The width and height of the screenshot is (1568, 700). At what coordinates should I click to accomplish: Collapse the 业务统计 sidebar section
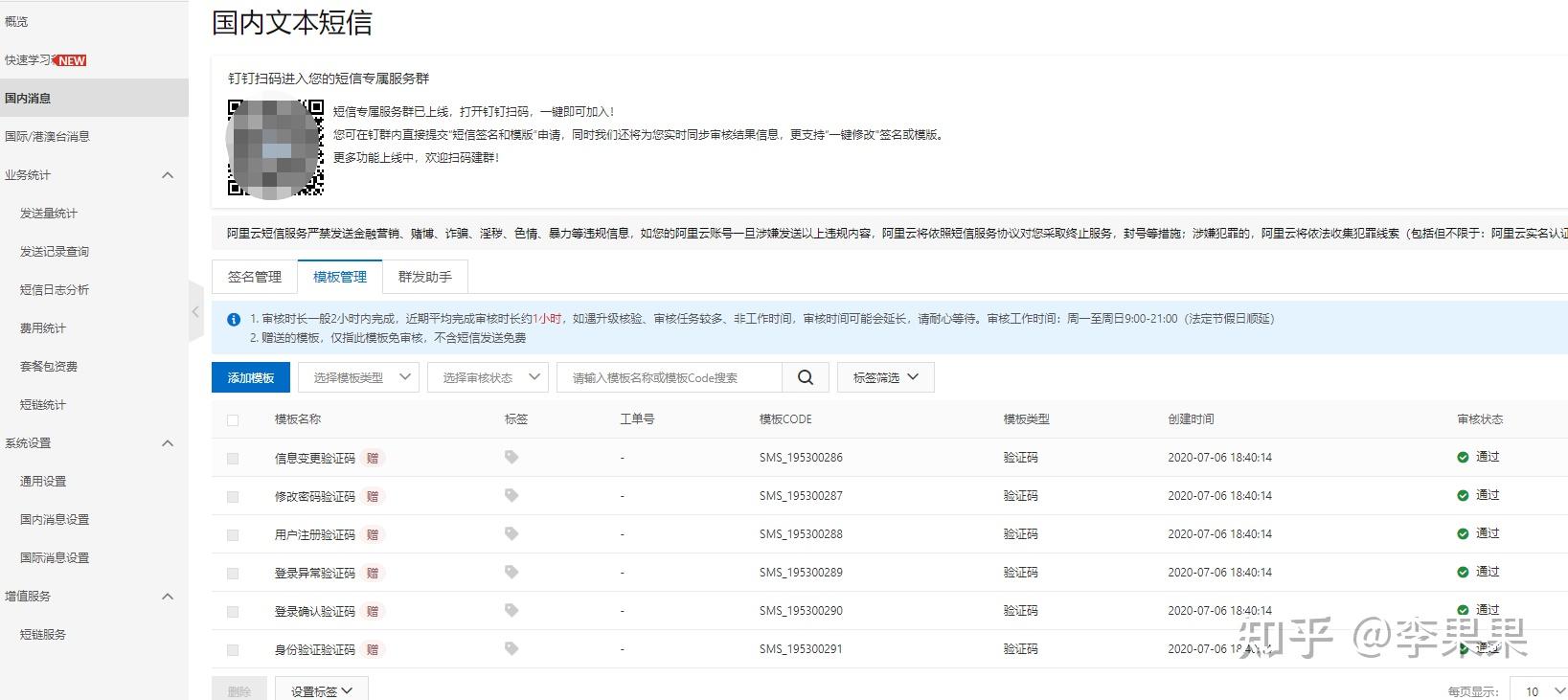pos(168,175)
